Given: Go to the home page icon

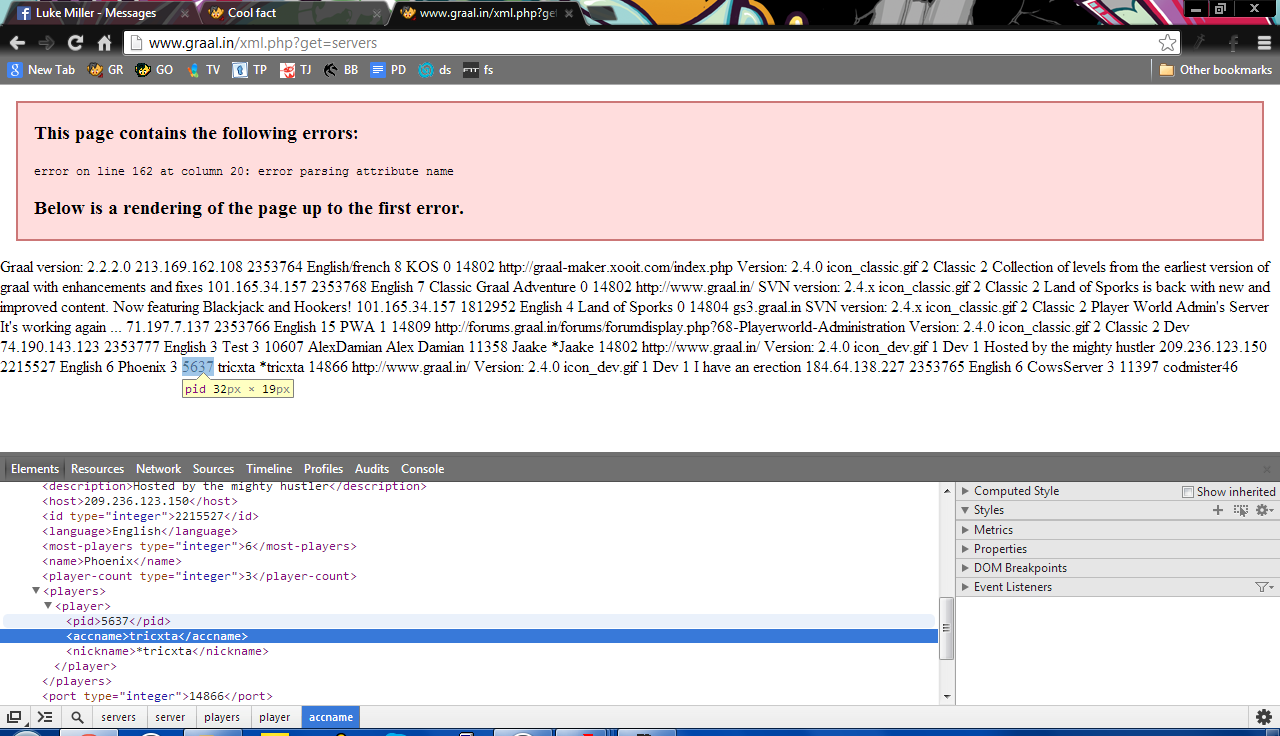Looking at the screenshot, I should (x=104, y=43).
